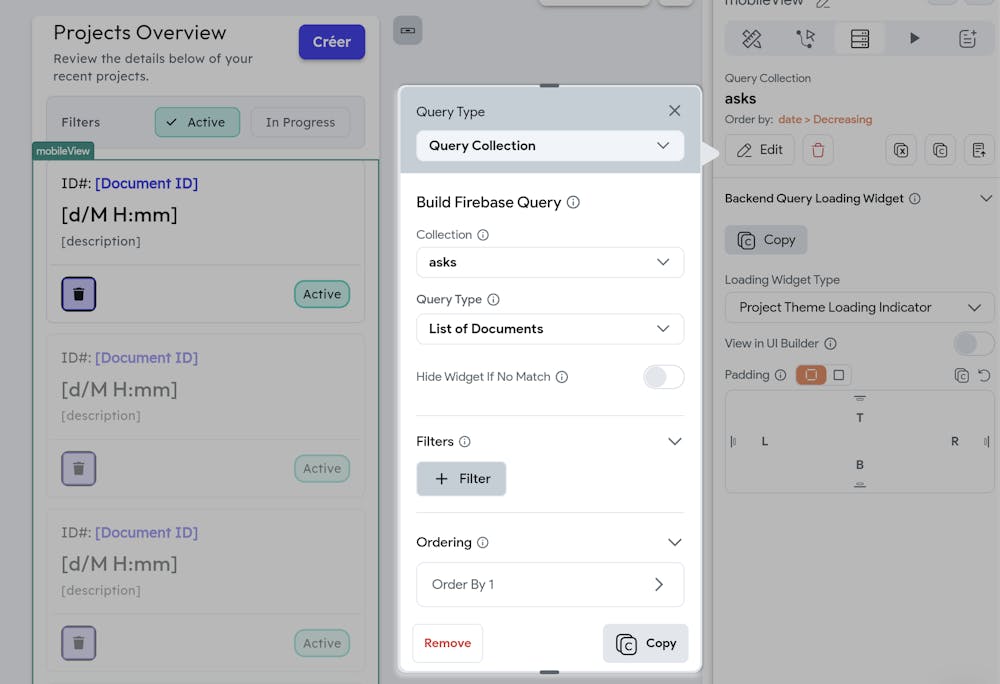Click [d/M H:mm] text in first card
The height and width of the screenshot is (684, 1000).
coord(119,215)
